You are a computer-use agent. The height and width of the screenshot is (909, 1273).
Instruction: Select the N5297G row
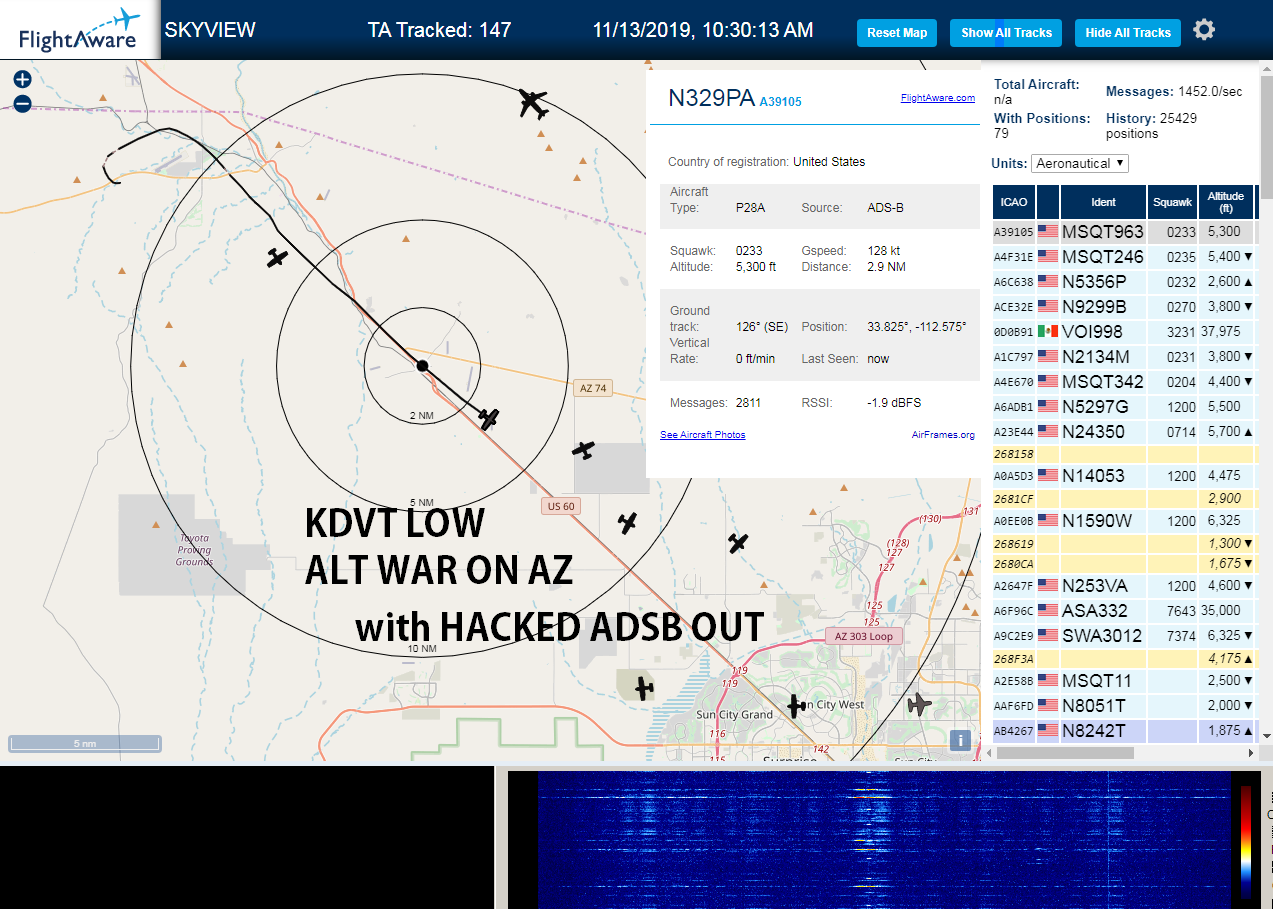(1124, 407)
